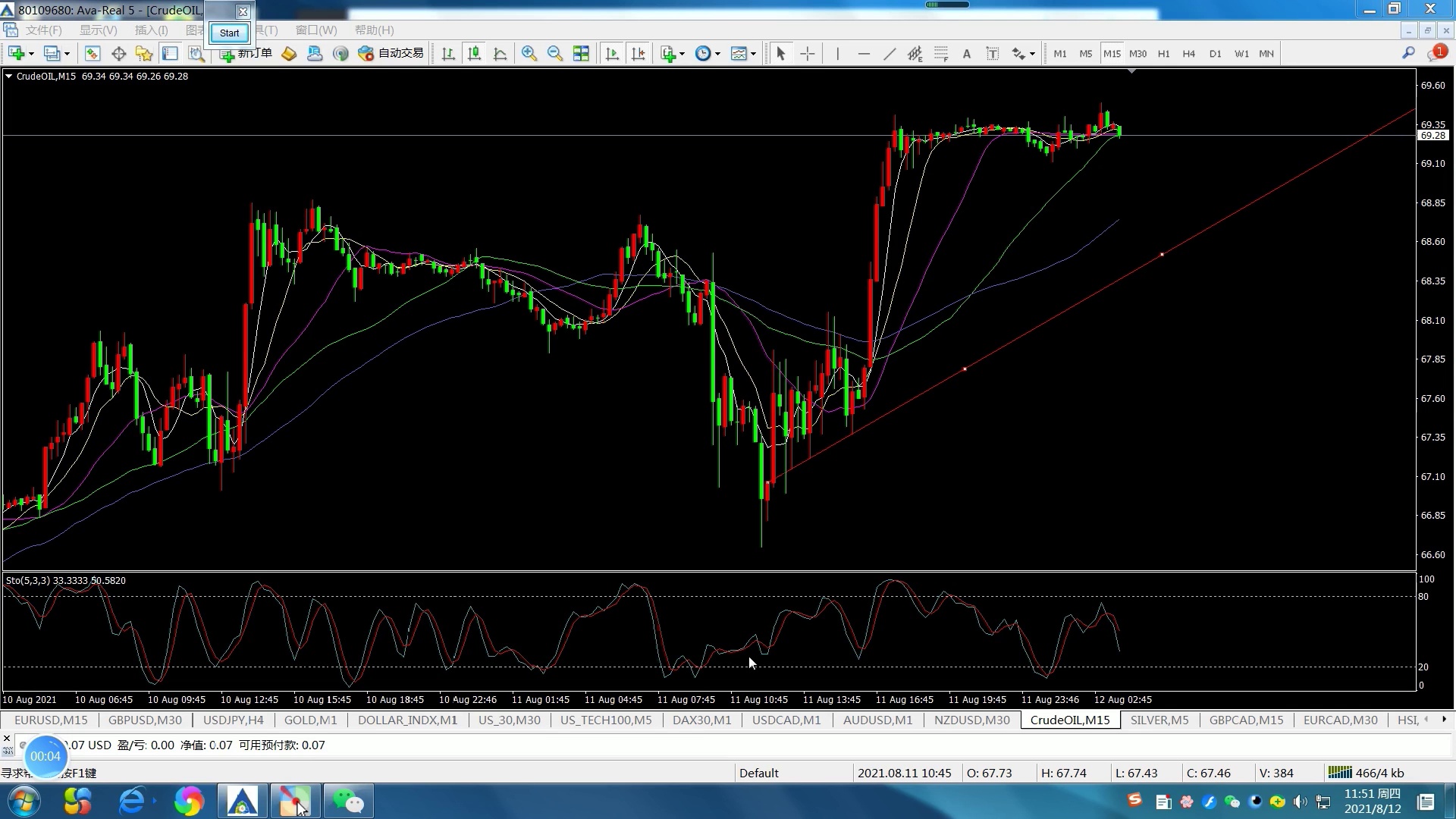Click the Start button
This screenshot has width=1456, height=819.
point(229,33)
